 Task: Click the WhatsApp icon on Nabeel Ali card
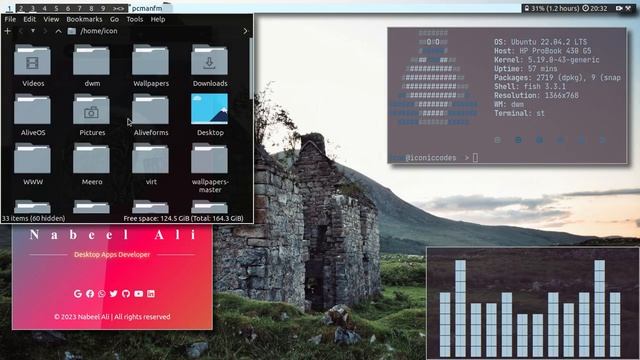coord(102,293)
